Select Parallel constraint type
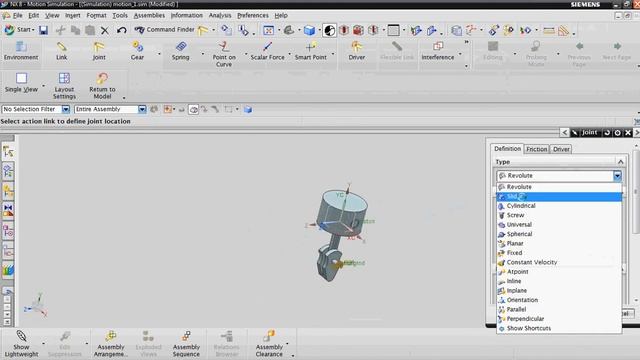 pos(559,309)
